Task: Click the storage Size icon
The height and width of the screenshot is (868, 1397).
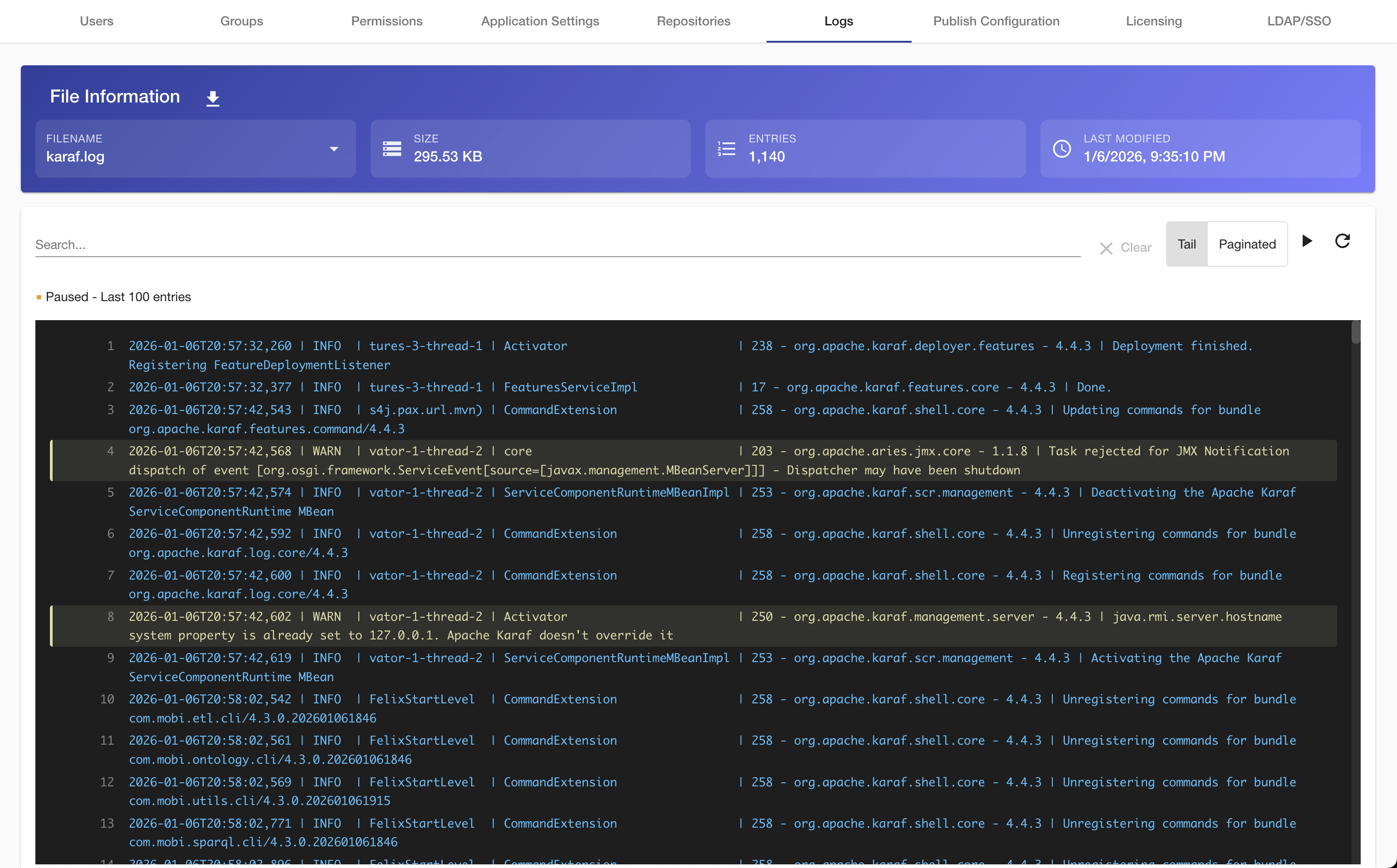Action: click(392, 149)
